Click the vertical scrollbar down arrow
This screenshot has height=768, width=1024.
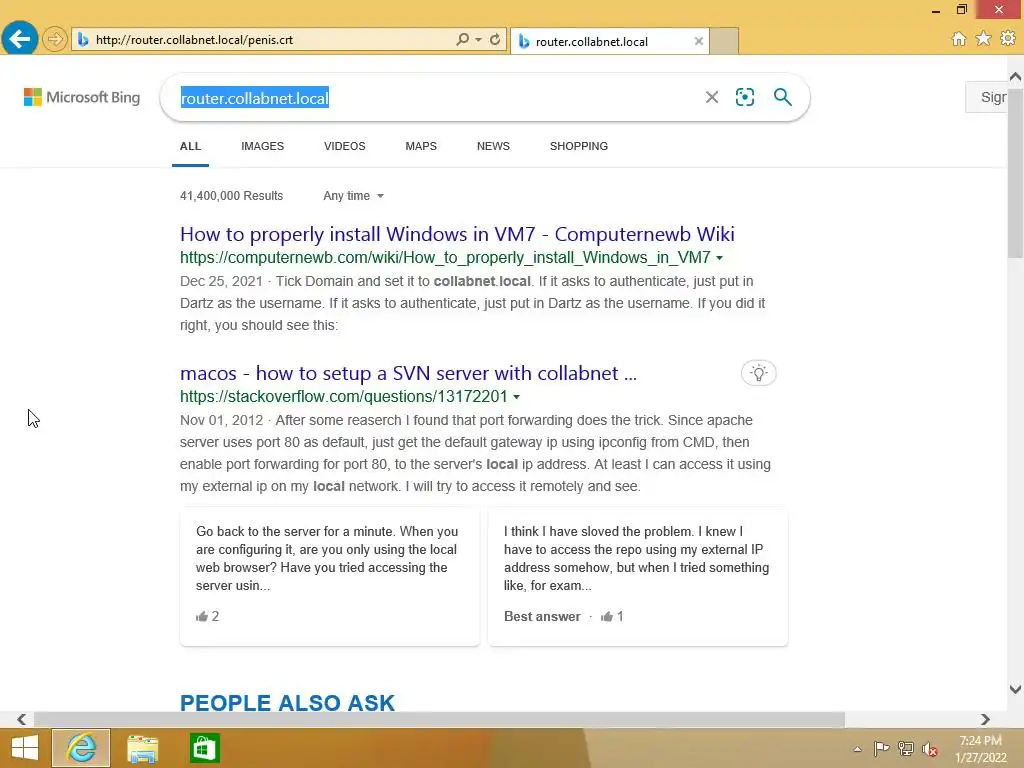pos(1015,689)
